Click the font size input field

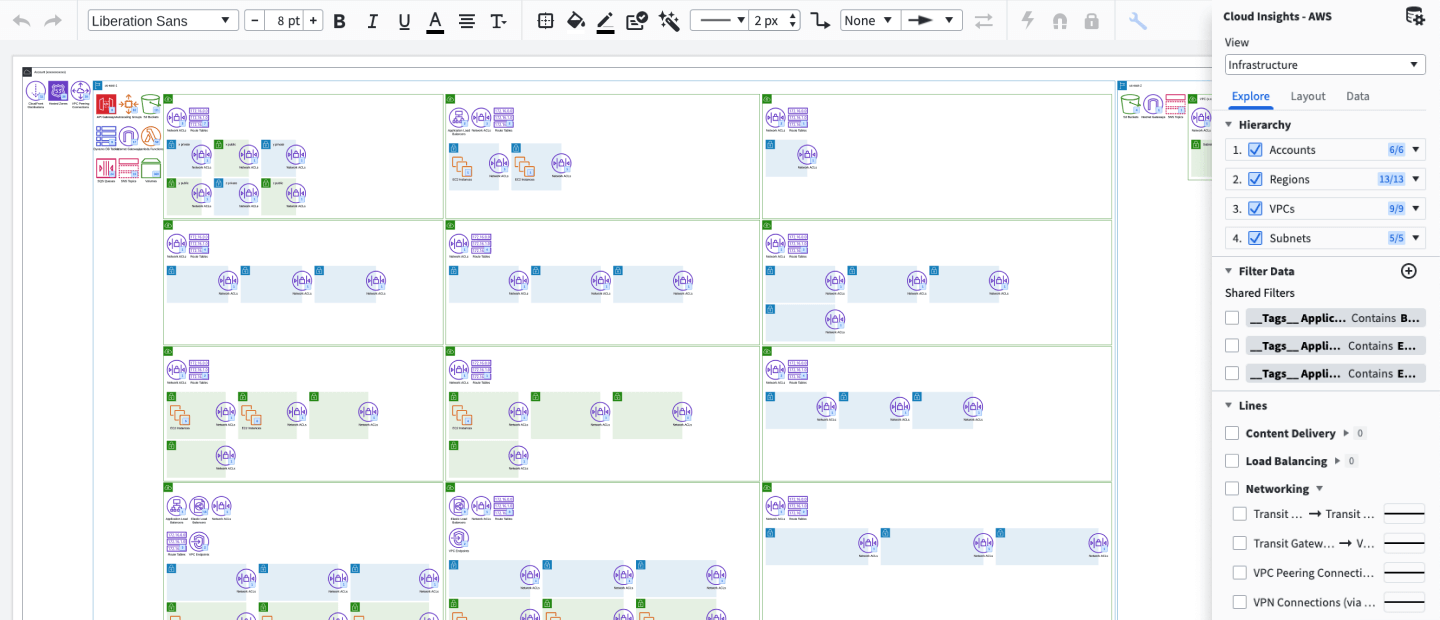(284, 21)
